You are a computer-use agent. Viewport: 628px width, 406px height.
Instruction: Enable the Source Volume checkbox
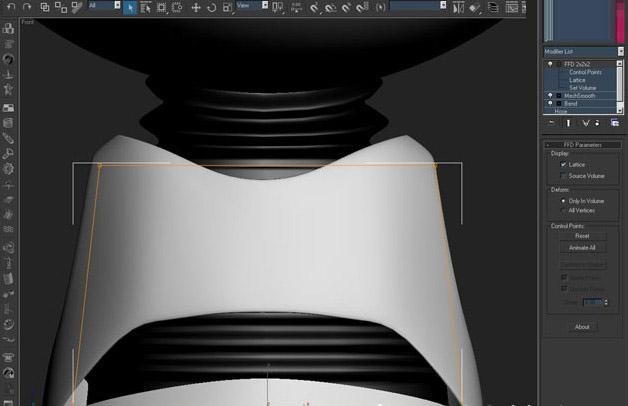pos(563,176)
